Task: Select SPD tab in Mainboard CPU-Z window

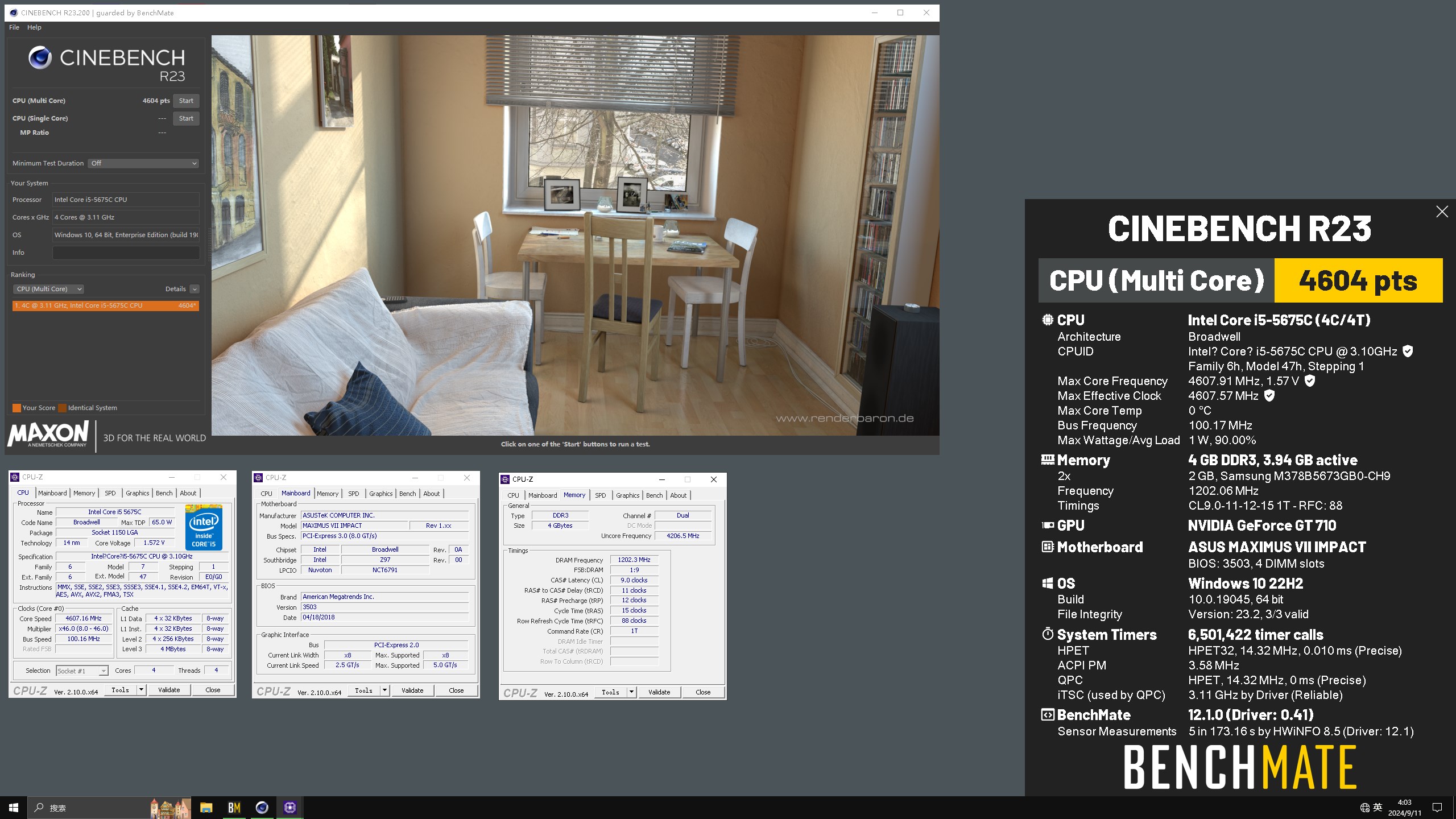Action: pyautogui.click(x=354, y=494)
